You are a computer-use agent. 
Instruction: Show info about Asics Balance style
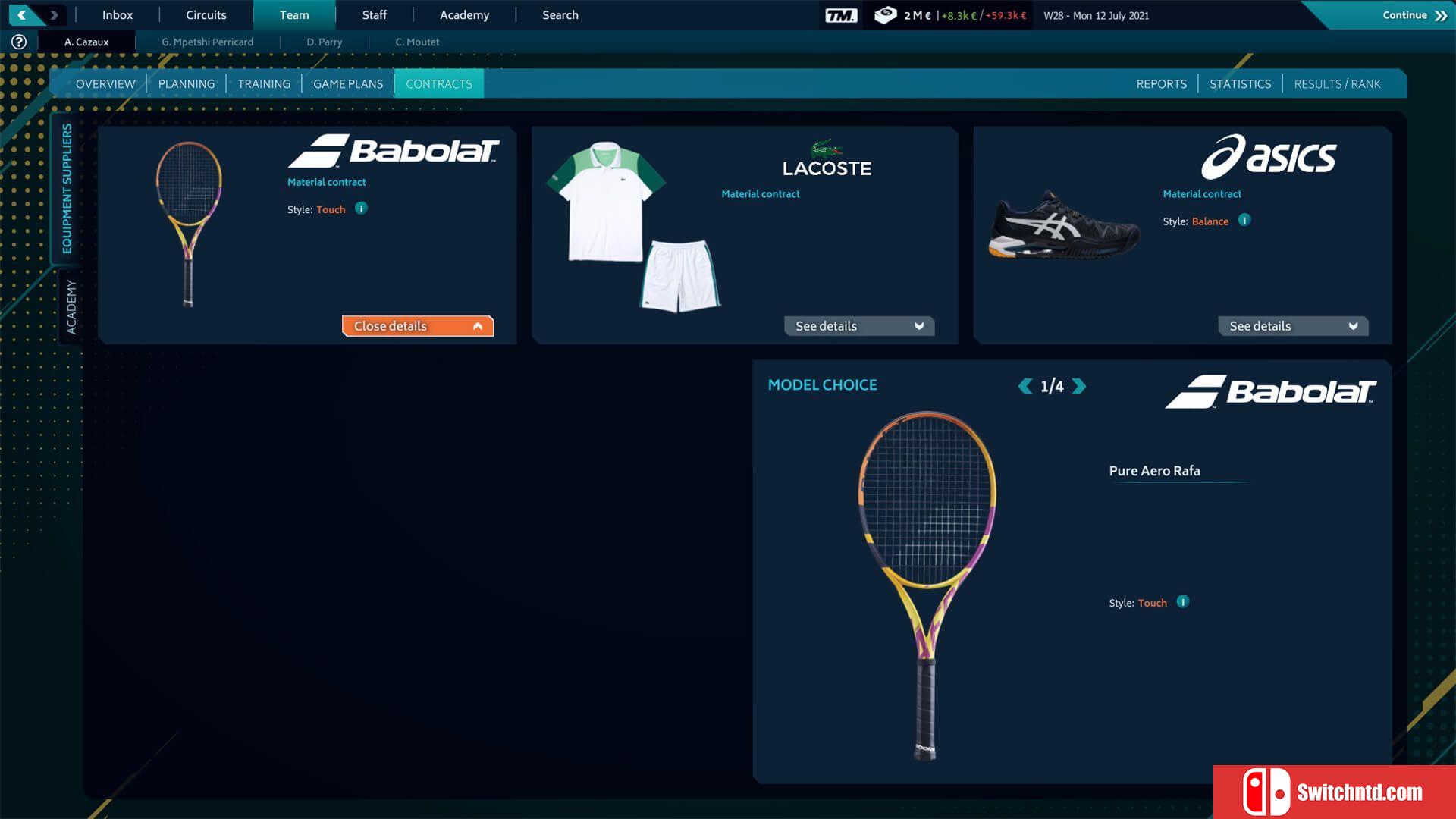point(1244,220)
